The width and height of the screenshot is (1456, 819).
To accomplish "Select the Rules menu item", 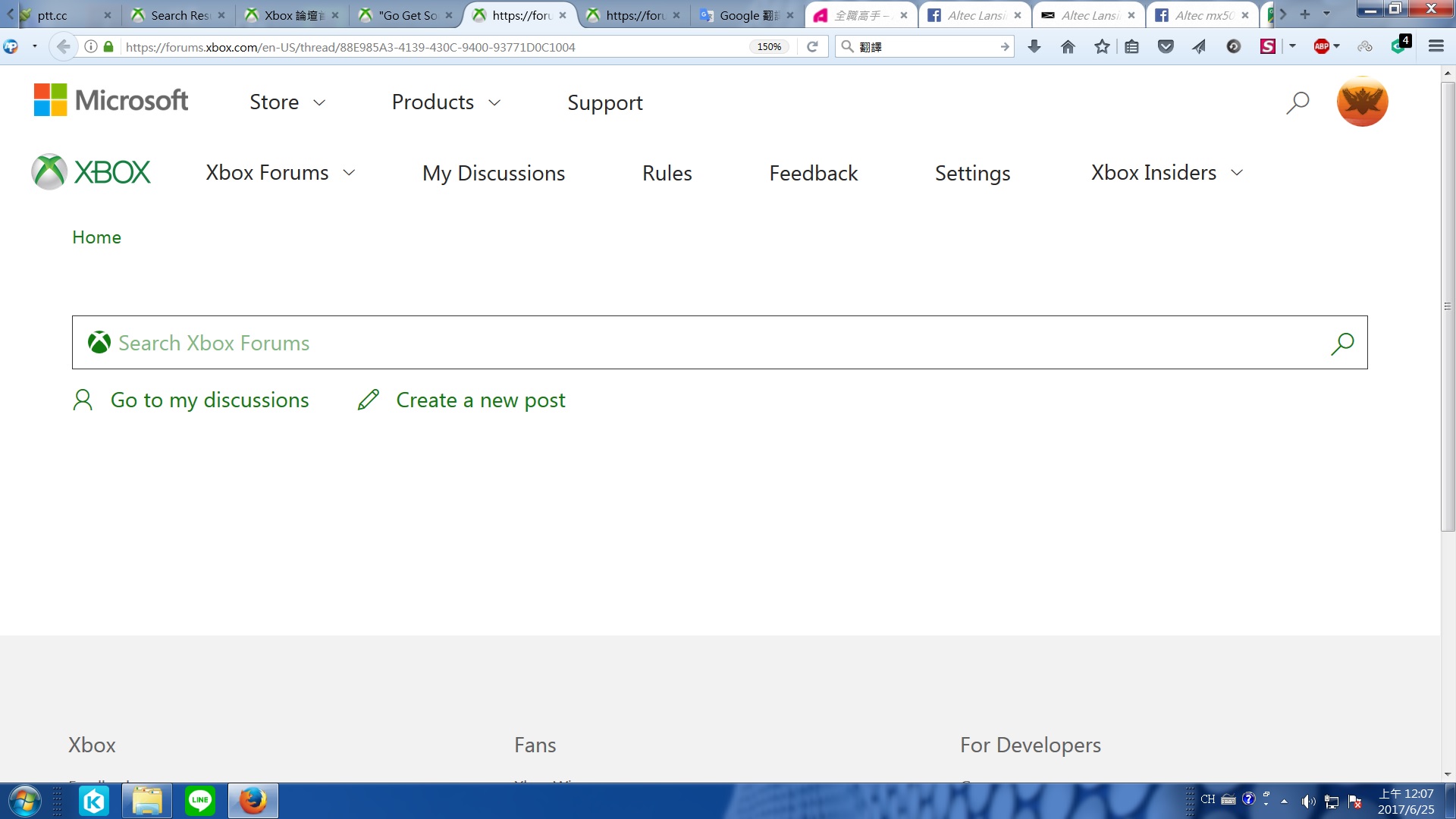I will pos(667,172).
